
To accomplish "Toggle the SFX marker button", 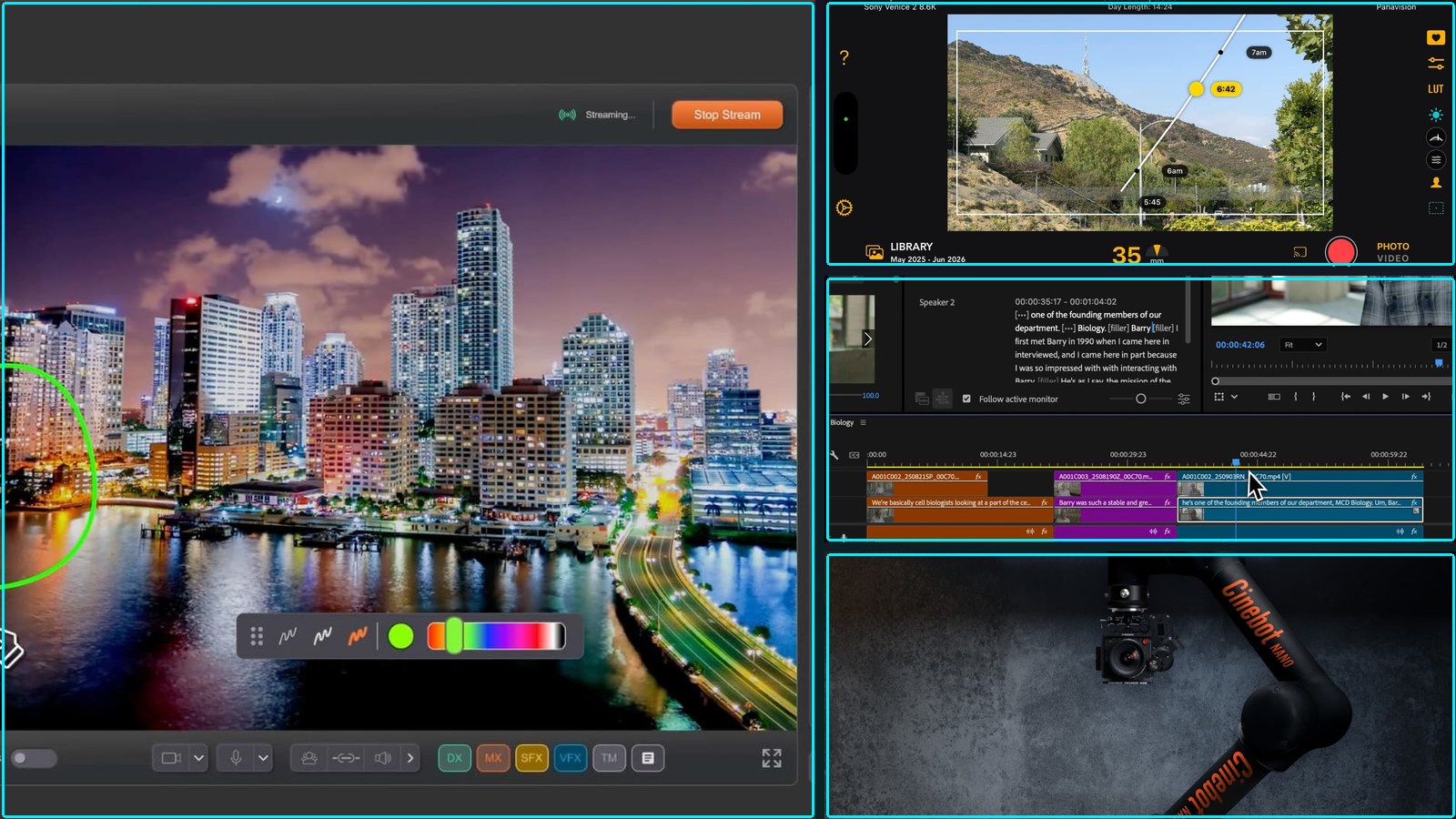I will click(x=531, y=758).
